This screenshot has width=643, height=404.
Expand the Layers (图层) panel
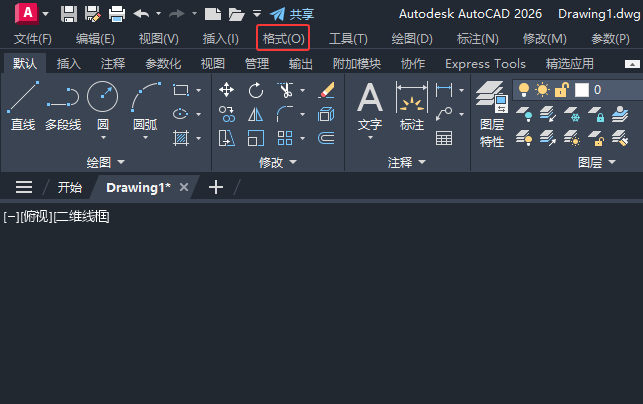pyautogui.click(x=597, y=162)
